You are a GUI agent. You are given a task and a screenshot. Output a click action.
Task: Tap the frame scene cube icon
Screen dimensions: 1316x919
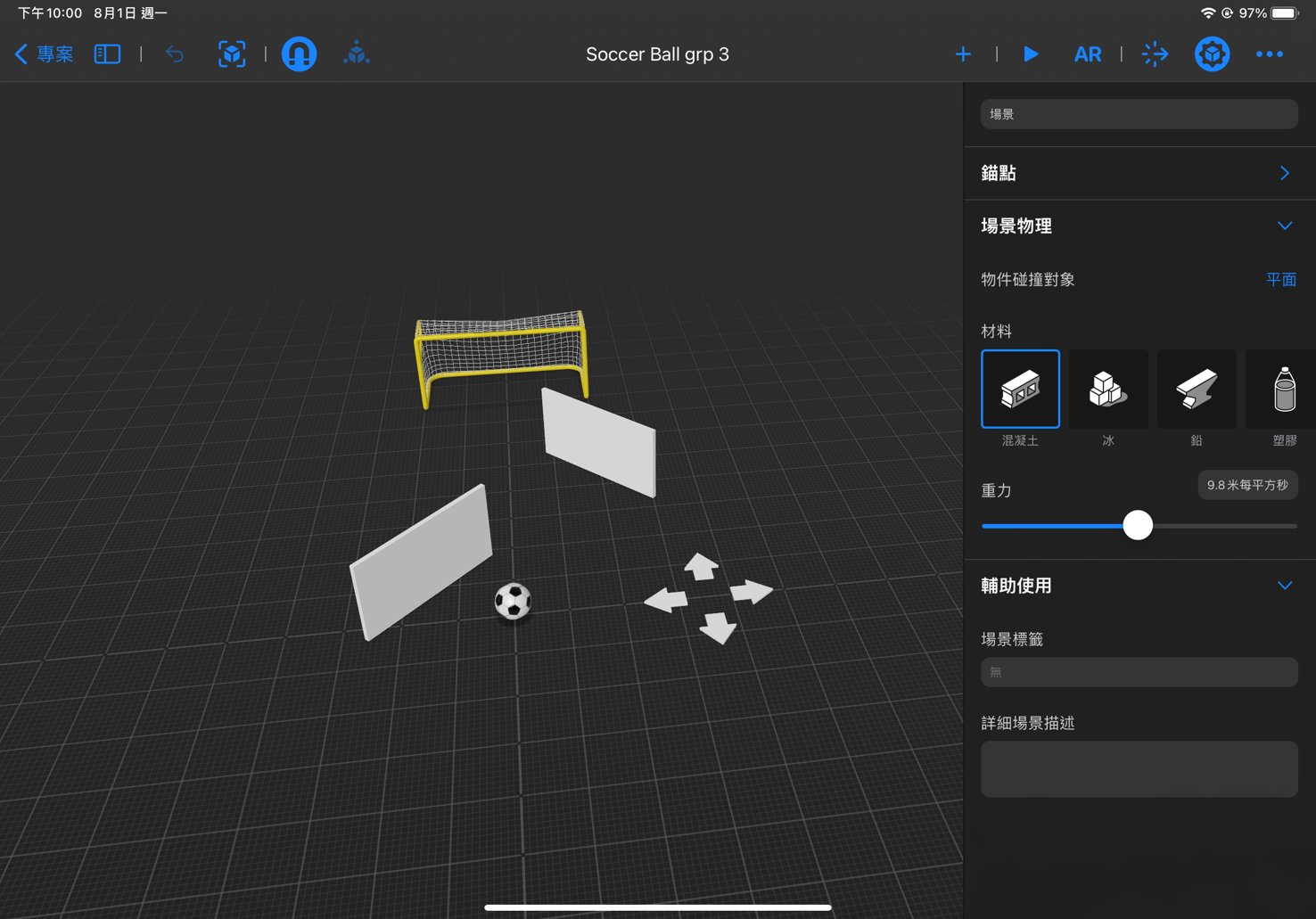click(x=232, y=54)
